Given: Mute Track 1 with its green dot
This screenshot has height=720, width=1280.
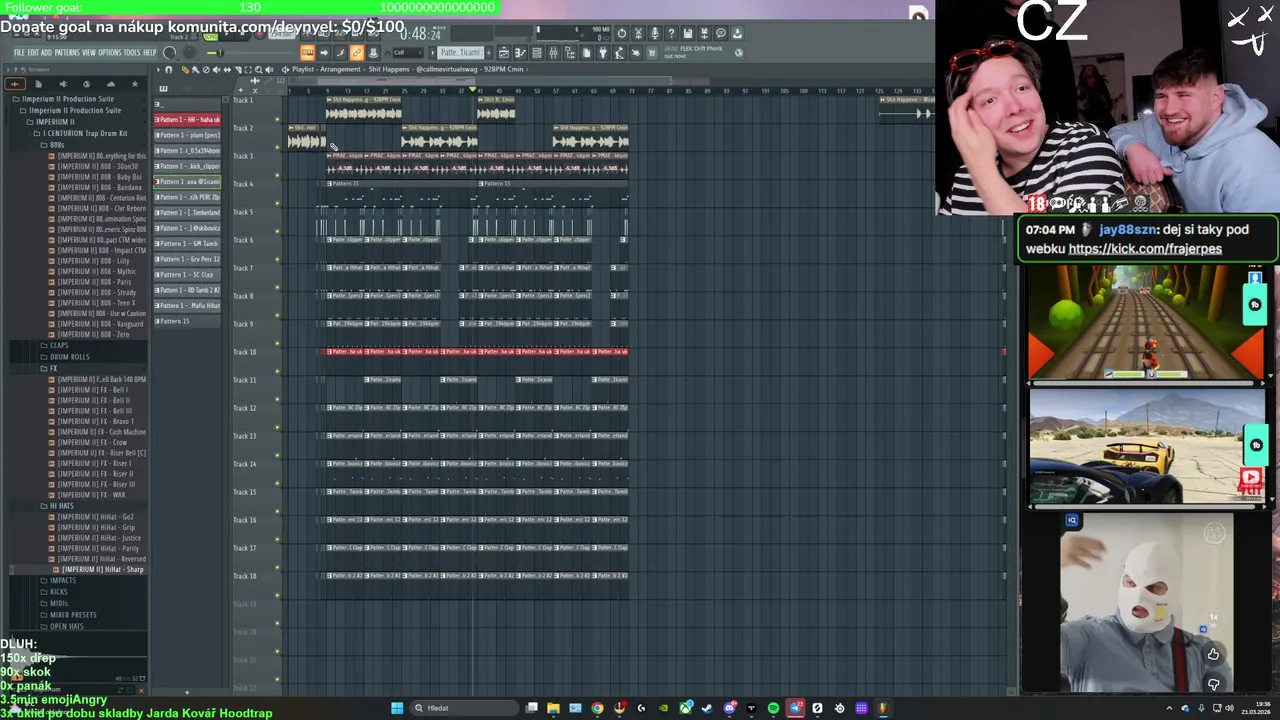Looking at the screenshot, I should (x=278, y=119).
